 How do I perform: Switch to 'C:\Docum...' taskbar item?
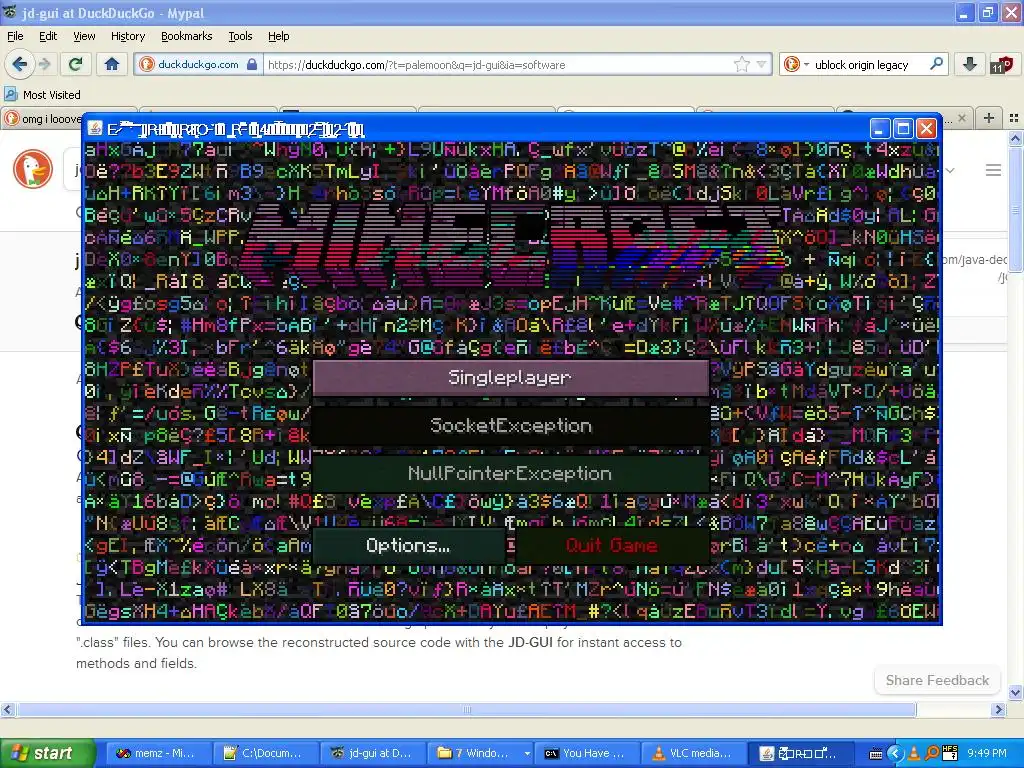[x=266, y=753]
